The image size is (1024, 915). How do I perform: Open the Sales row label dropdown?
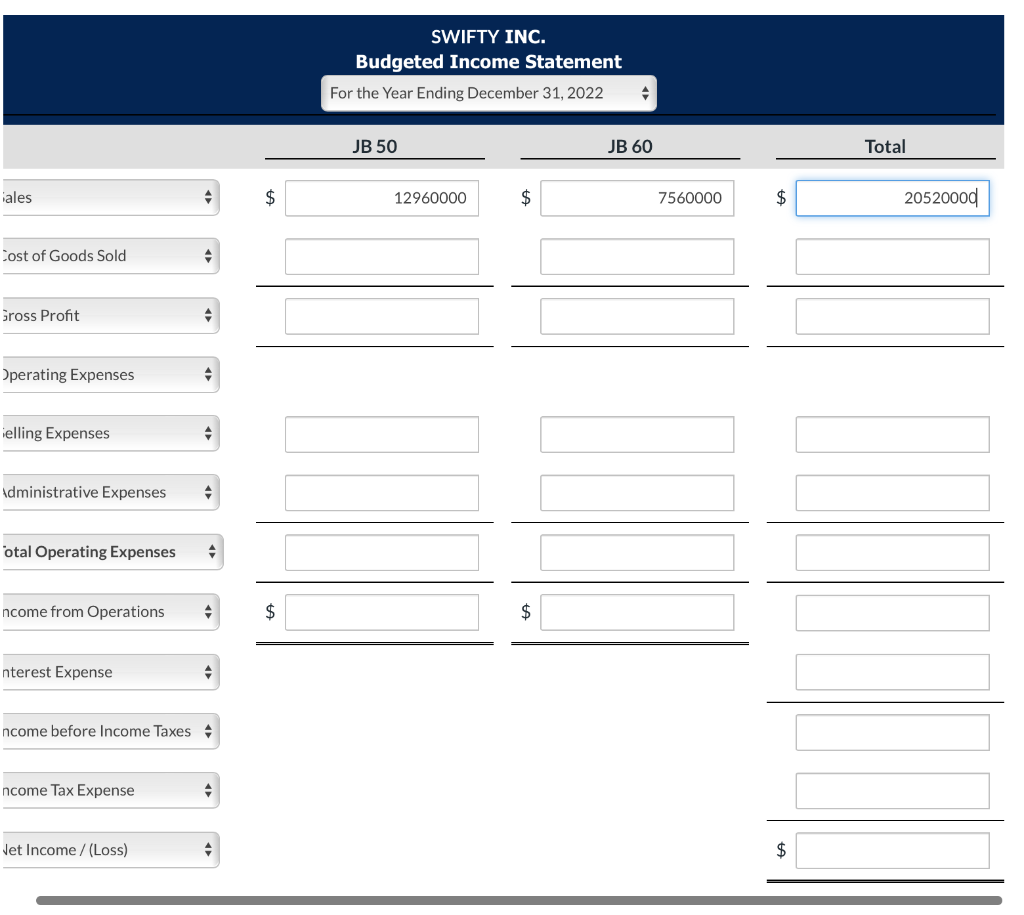[110, 197]
